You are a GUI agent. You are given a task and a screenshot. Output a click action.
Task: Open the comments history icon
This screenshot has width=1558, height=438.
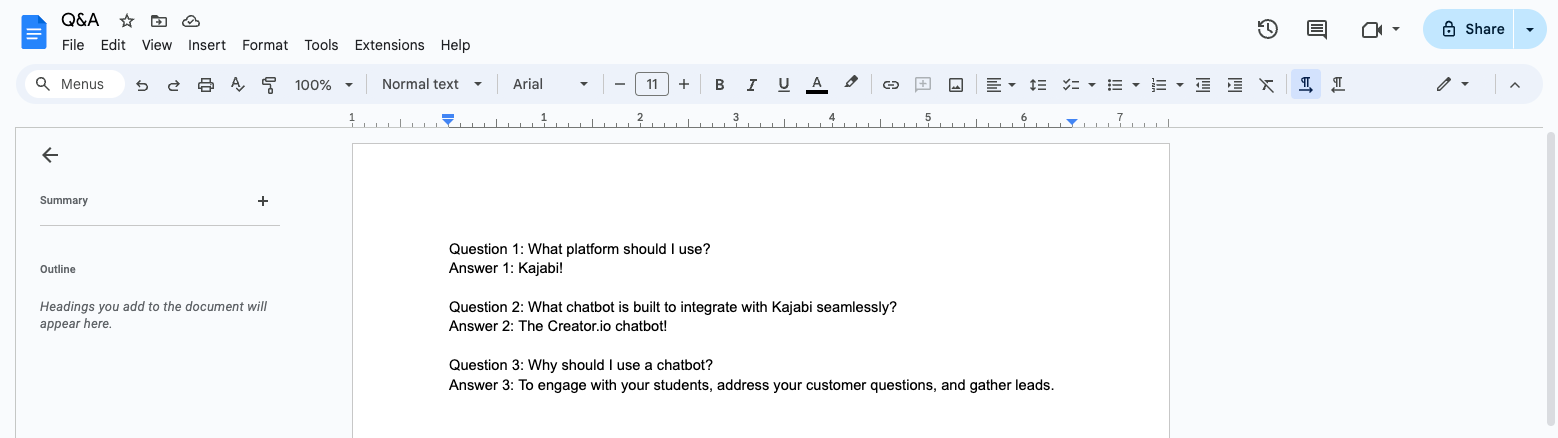[1317, 29]
